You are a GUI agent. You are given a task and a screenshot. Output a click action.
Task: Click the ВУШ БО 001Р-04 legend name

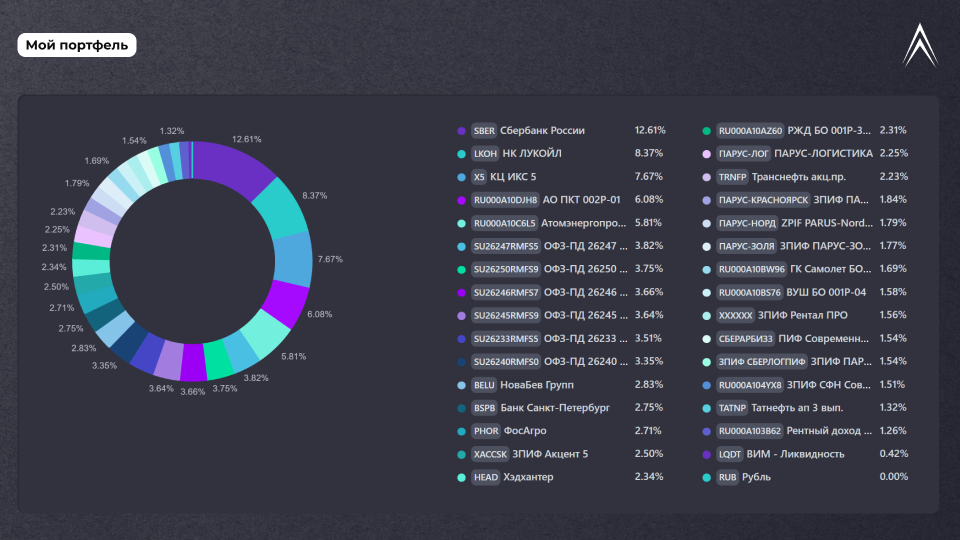tap(826, 293)
